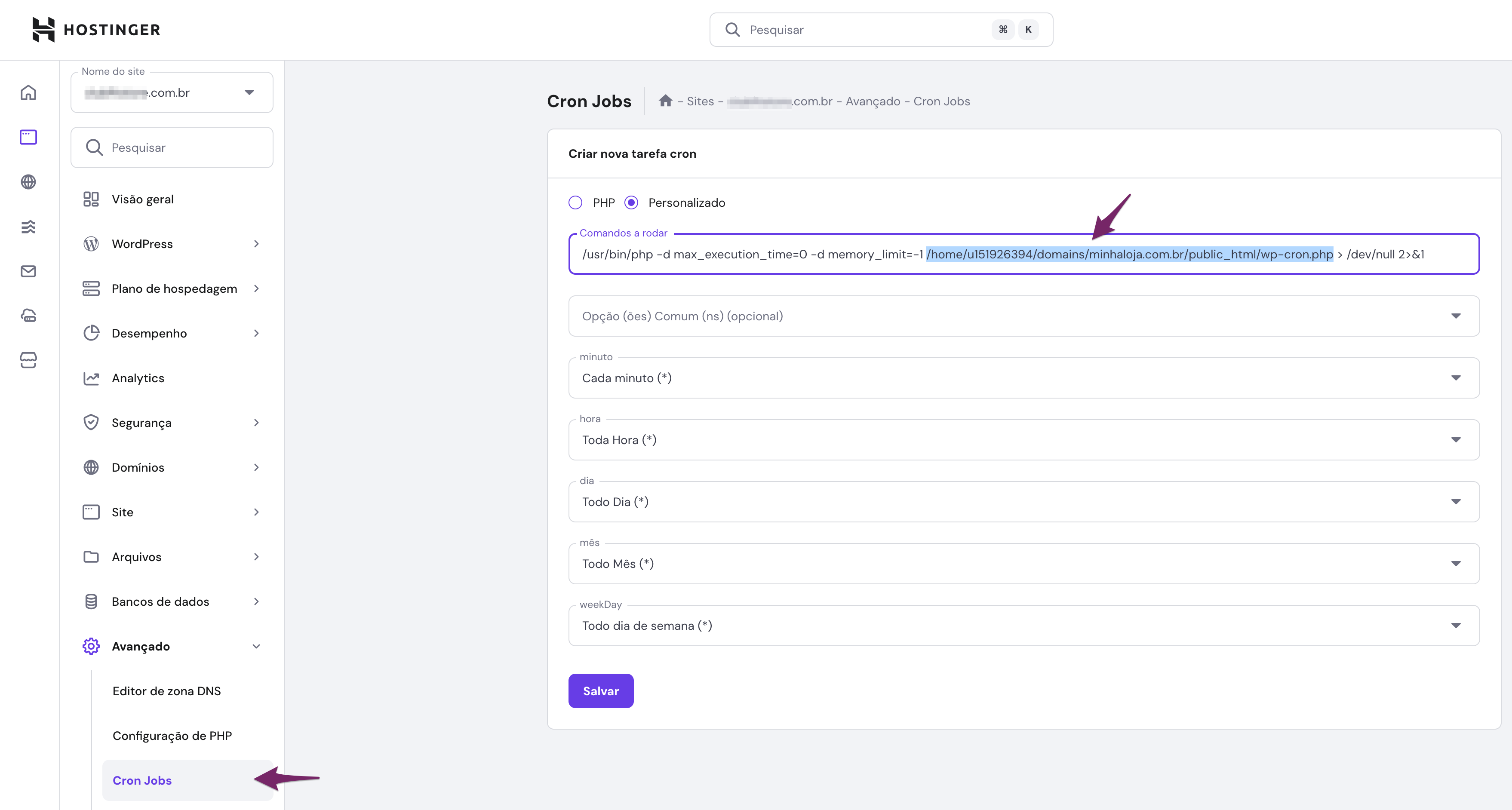Open the Opção(ões) Comum(ns) dropdown

click(1023, 316)
